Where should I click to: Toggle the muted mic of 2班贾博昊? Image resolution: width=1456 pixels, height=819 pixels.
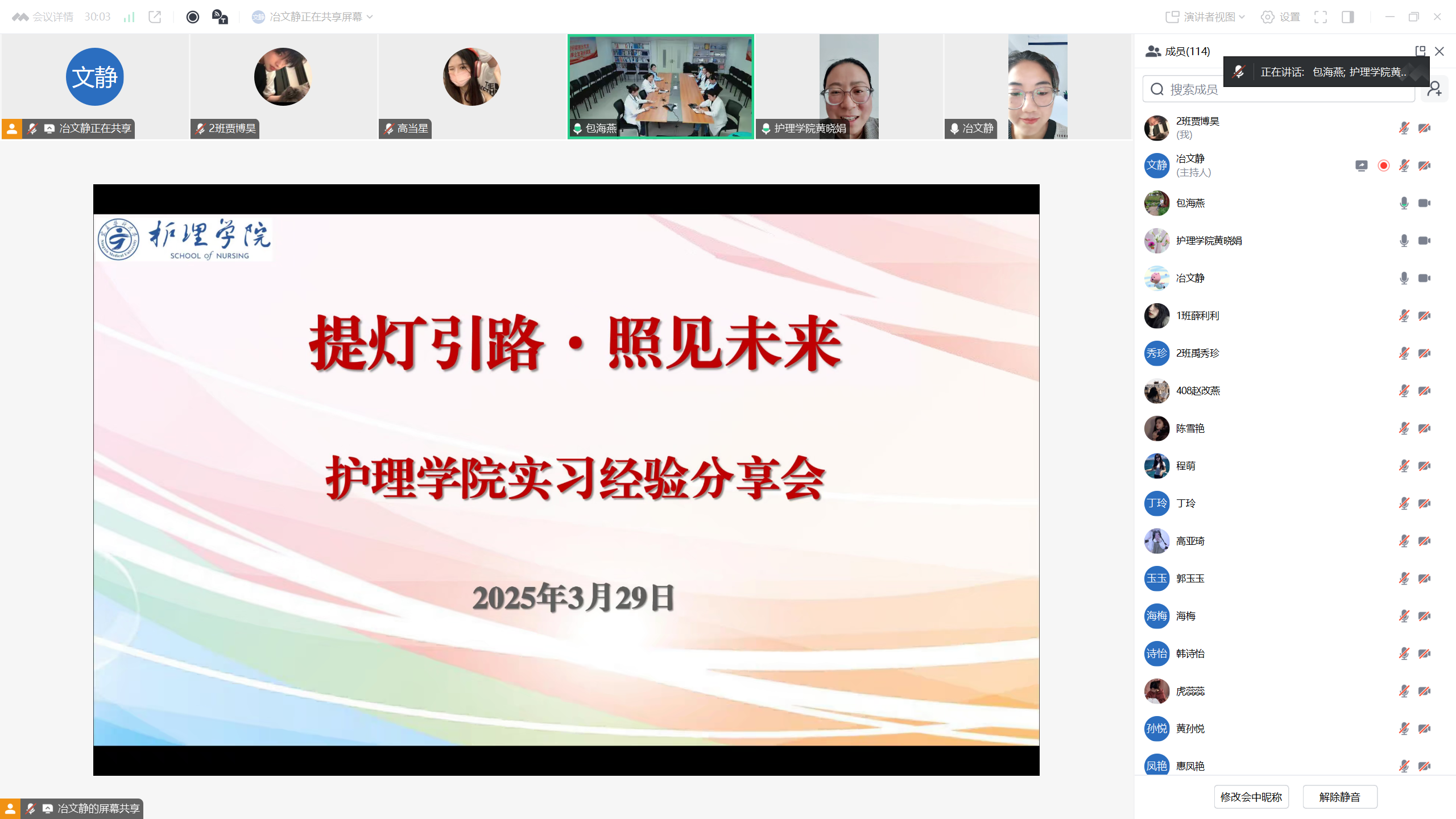coord(1404,128)
